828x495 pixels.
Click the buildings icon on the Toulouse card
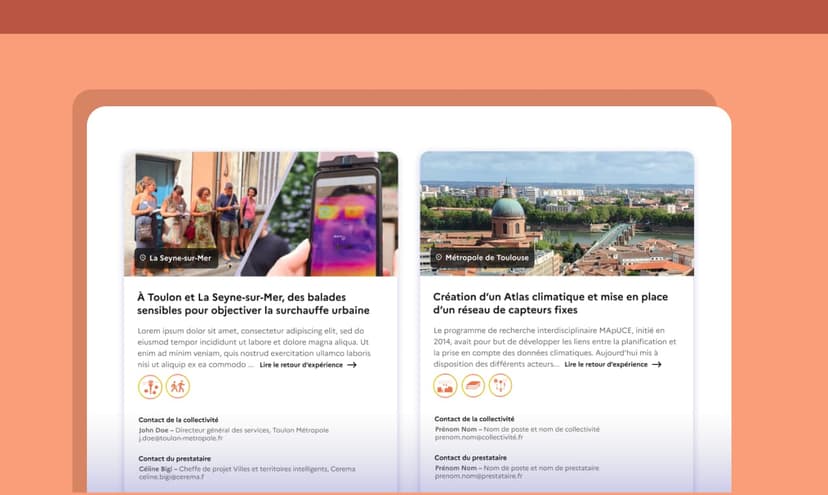(x=445, y=386)
